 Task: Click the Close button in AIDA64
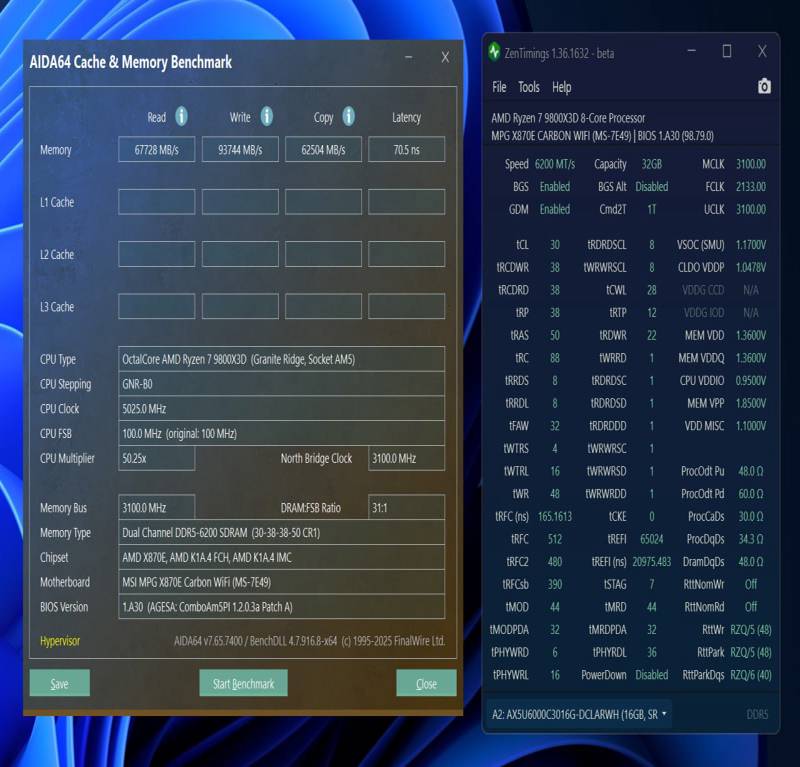coord(426,683)
